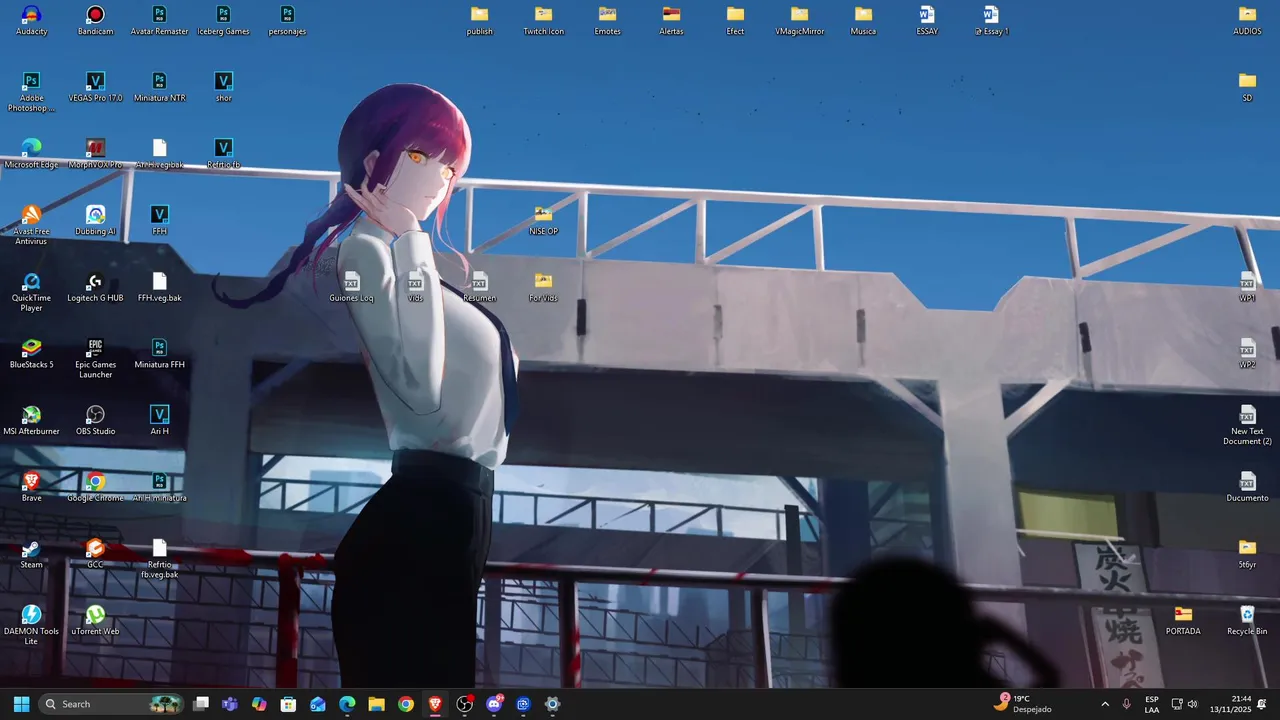Select Essay 1 Word document
The height and width of the screenshot is (720, 1280).
991,20
